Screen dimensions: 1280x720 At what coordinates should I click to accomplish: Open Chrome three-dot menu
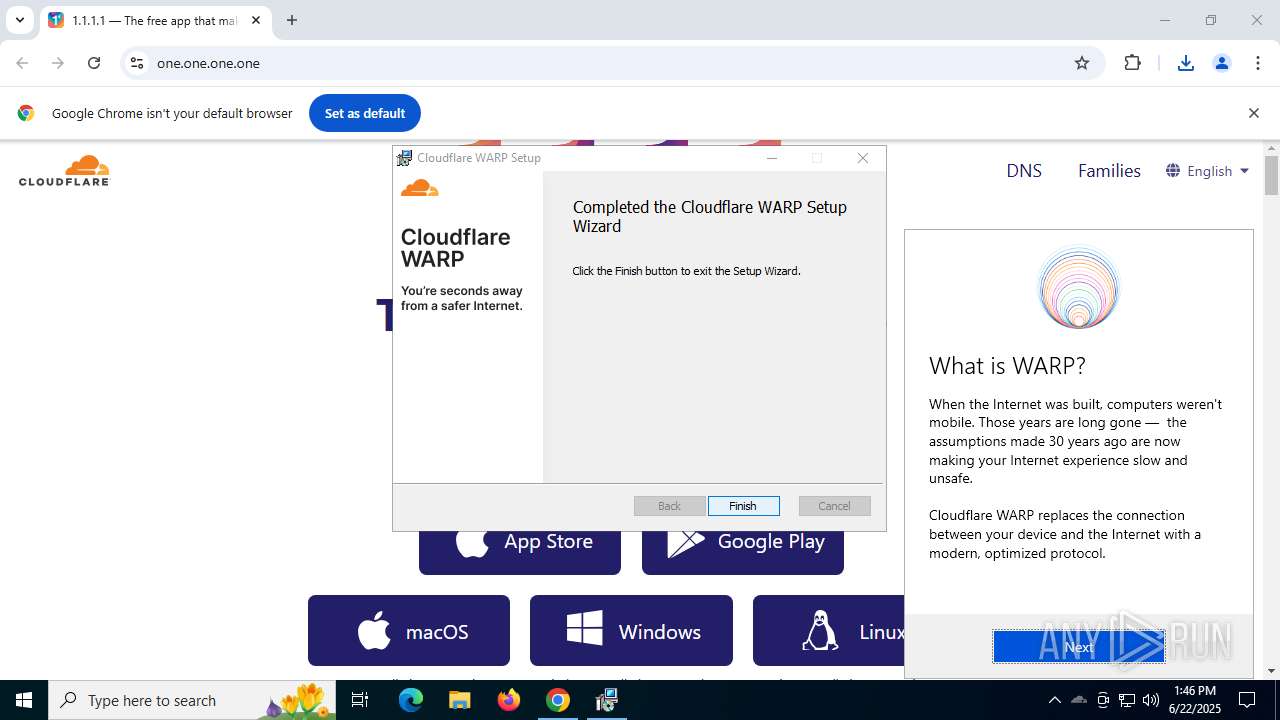click(1258, 63)
